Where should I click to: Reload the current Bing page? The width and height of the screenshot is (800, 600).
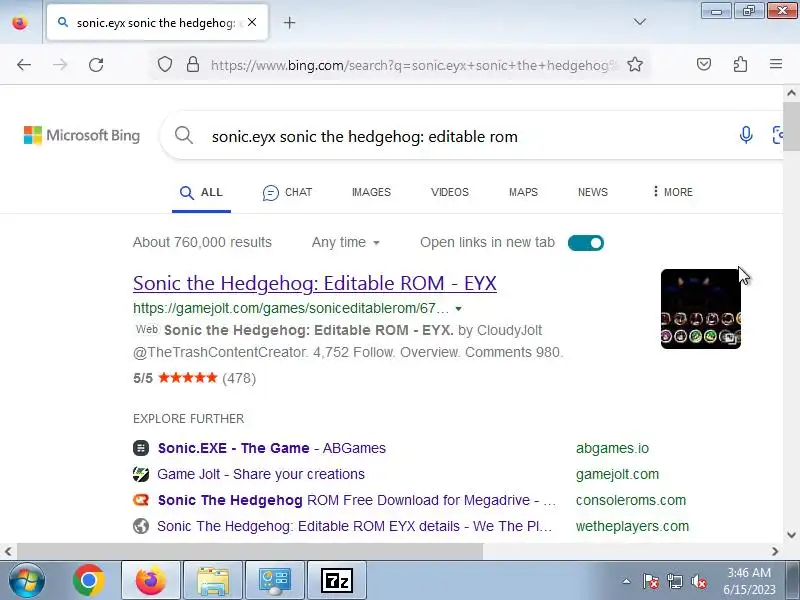point(96,65)
